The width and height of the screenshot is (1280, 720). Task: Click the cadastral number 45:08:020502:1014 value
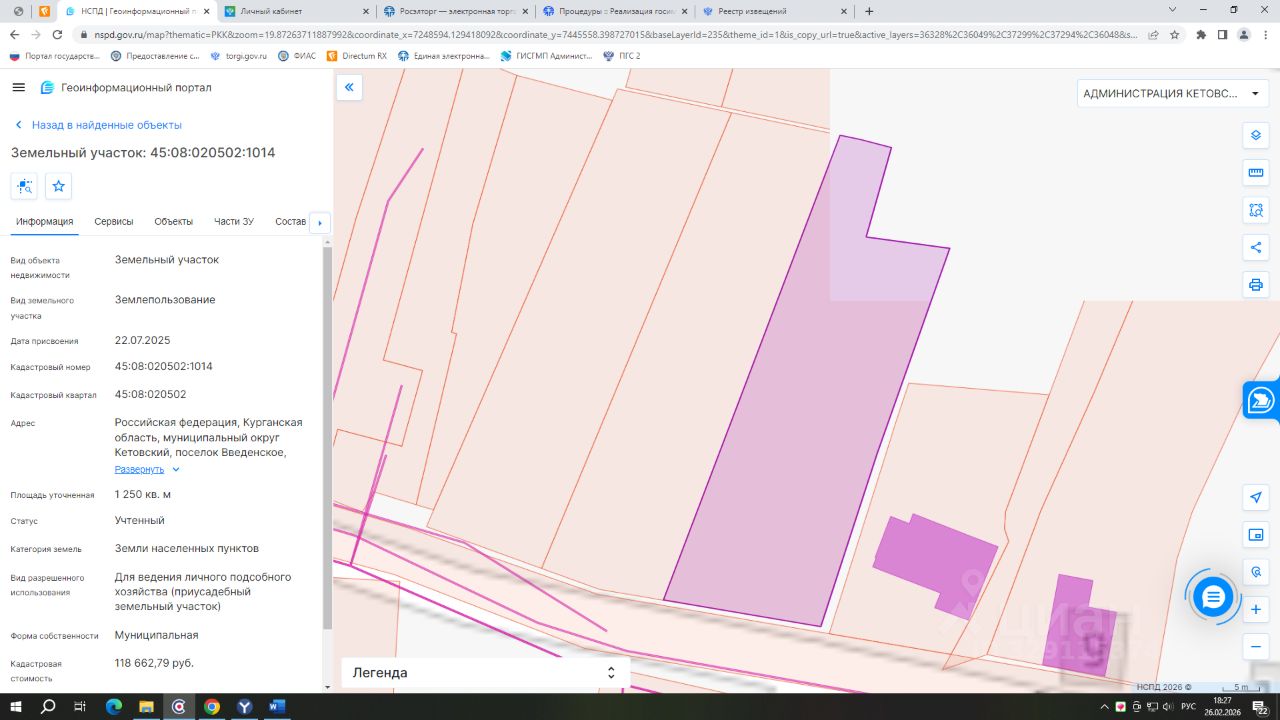164,366
